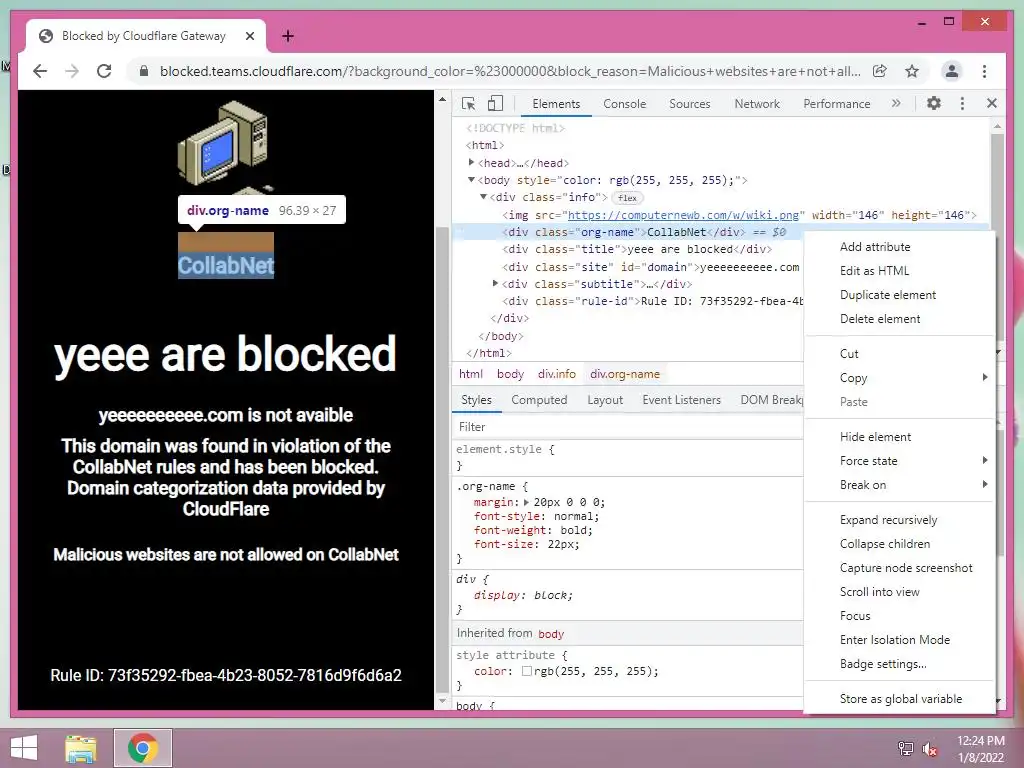Choose Capture node screenshot
This screenshot has height=768, width=1024.
coord(899,568)
